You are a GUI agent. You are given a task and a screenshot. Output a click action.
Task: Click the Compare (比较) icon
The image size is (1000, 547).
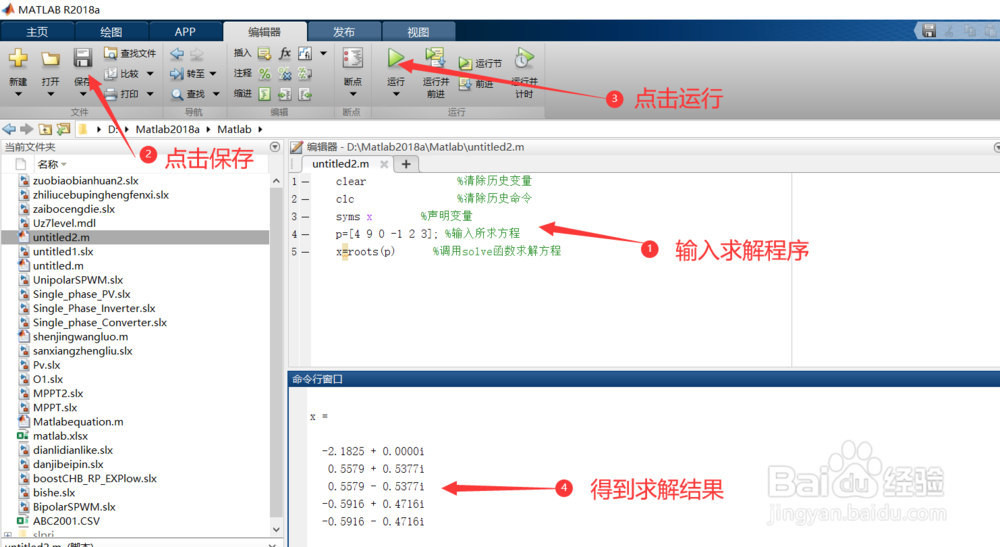pyautogui.click(x=110, y=74)
